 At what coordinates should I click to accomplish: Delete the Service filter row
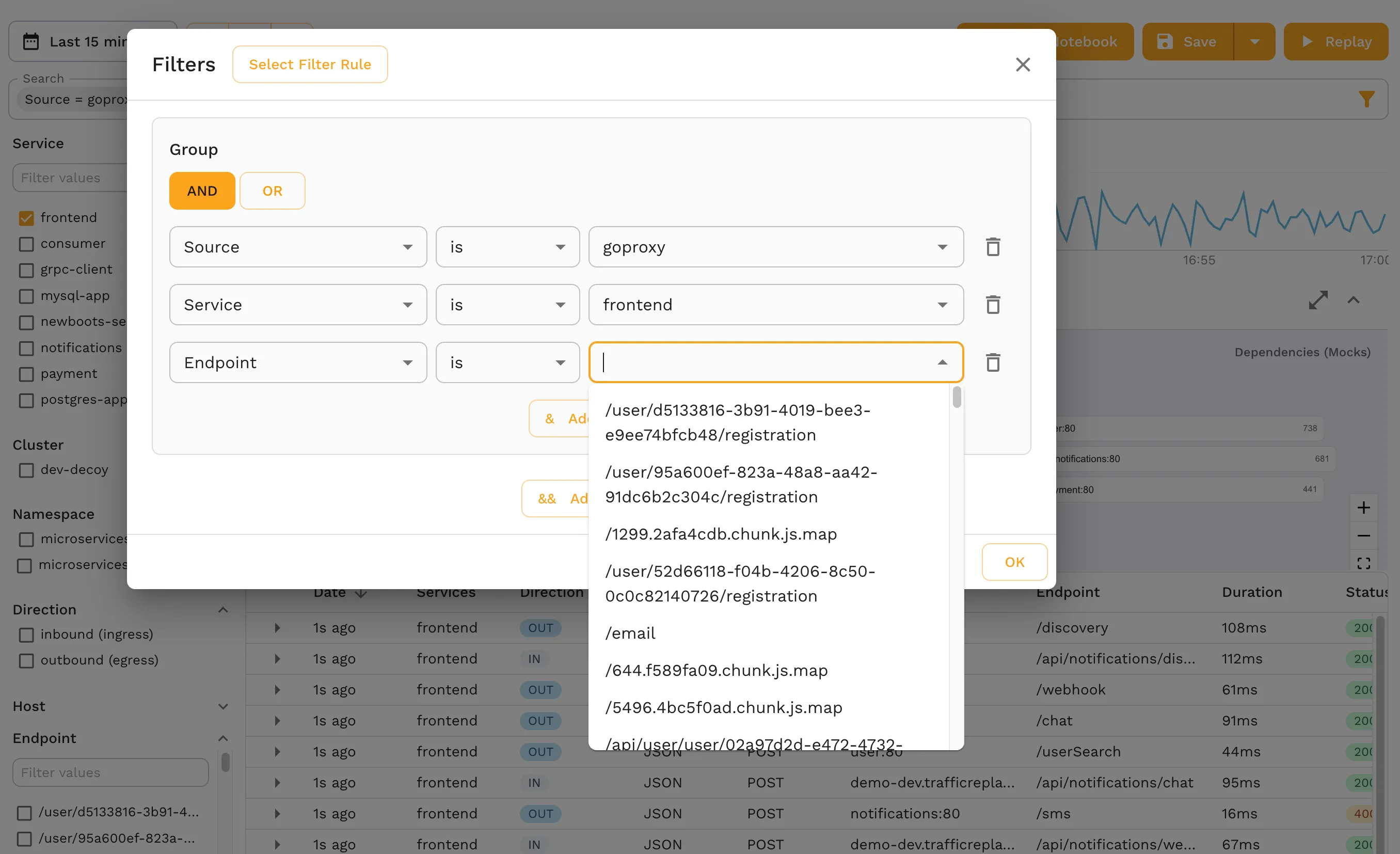[x=993, y=305]
